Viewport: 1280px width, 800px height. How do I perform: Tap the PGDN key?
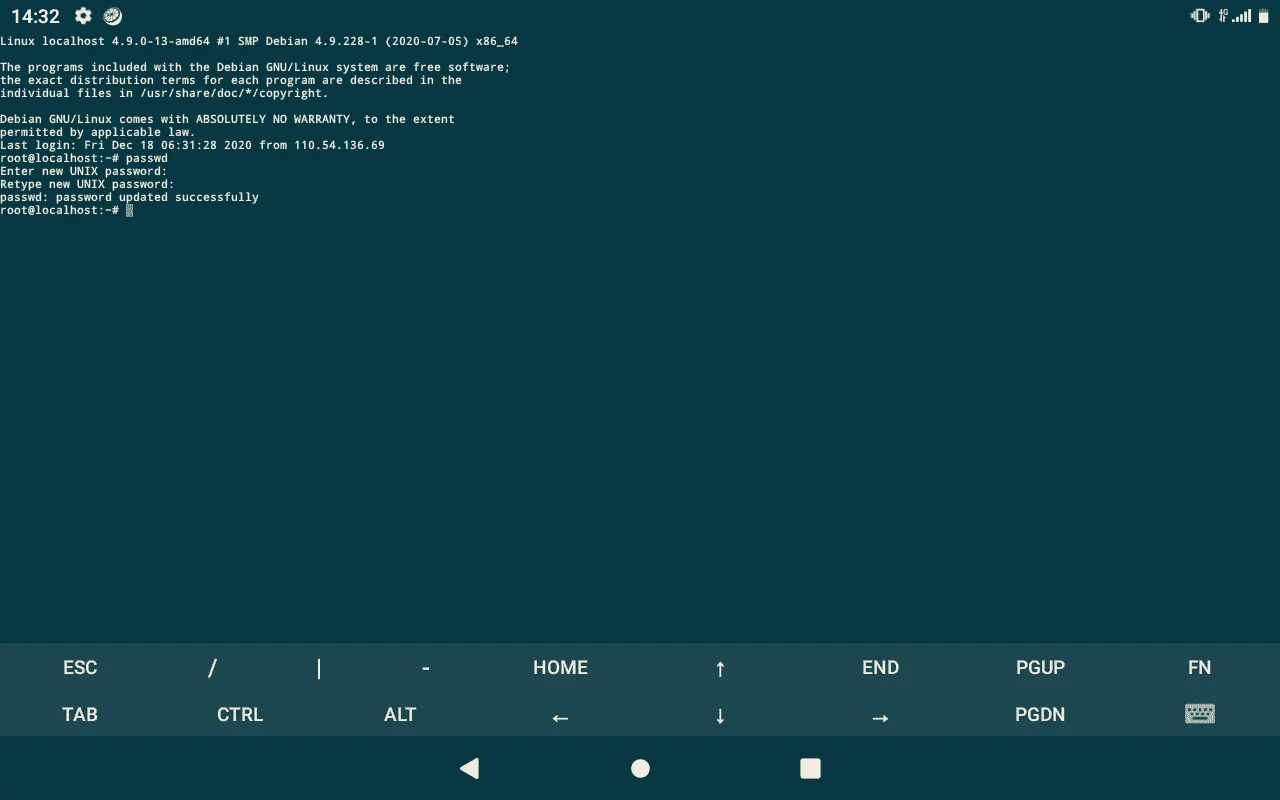pos(1040,714)
